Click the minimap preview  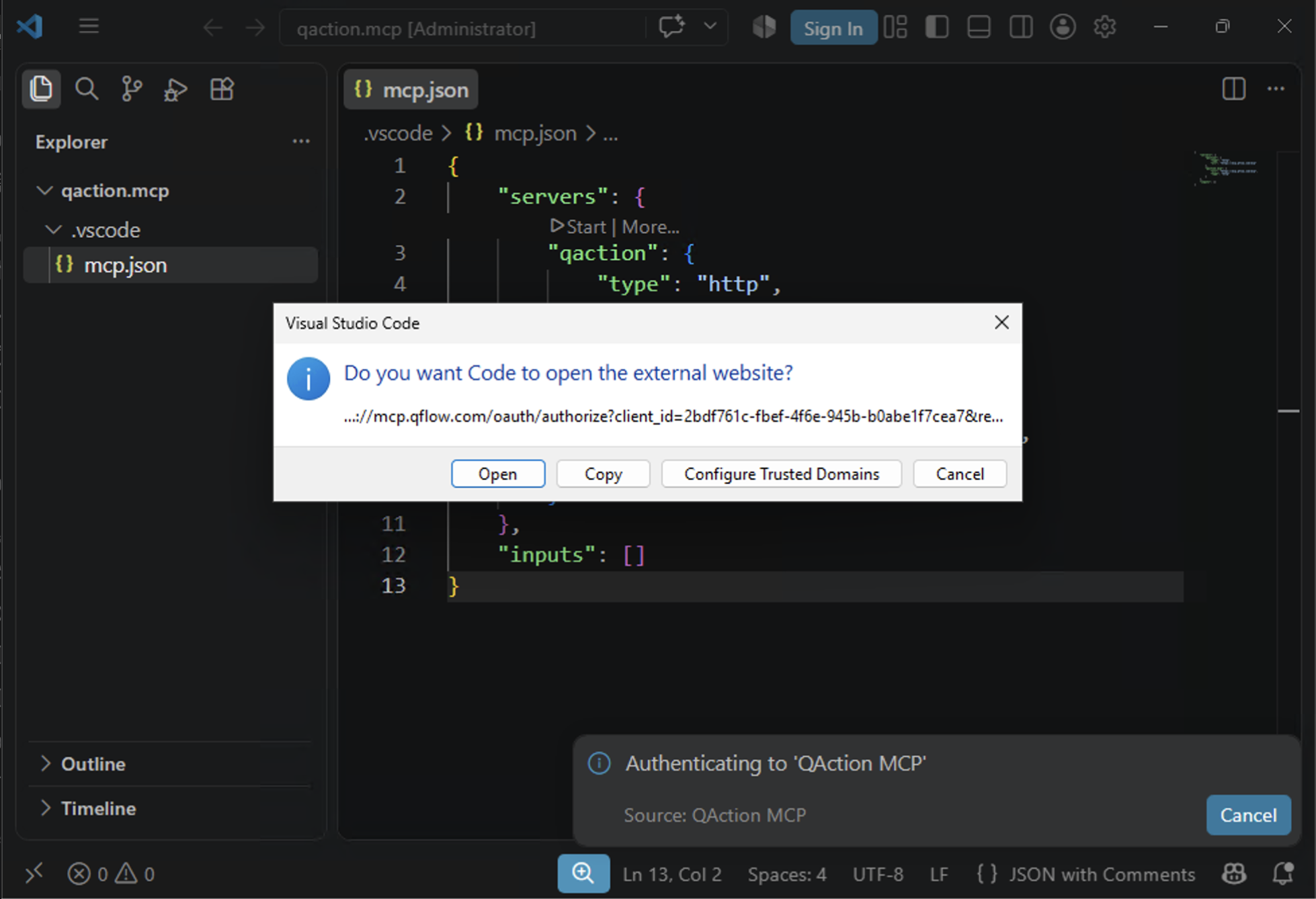(1227, 168)
